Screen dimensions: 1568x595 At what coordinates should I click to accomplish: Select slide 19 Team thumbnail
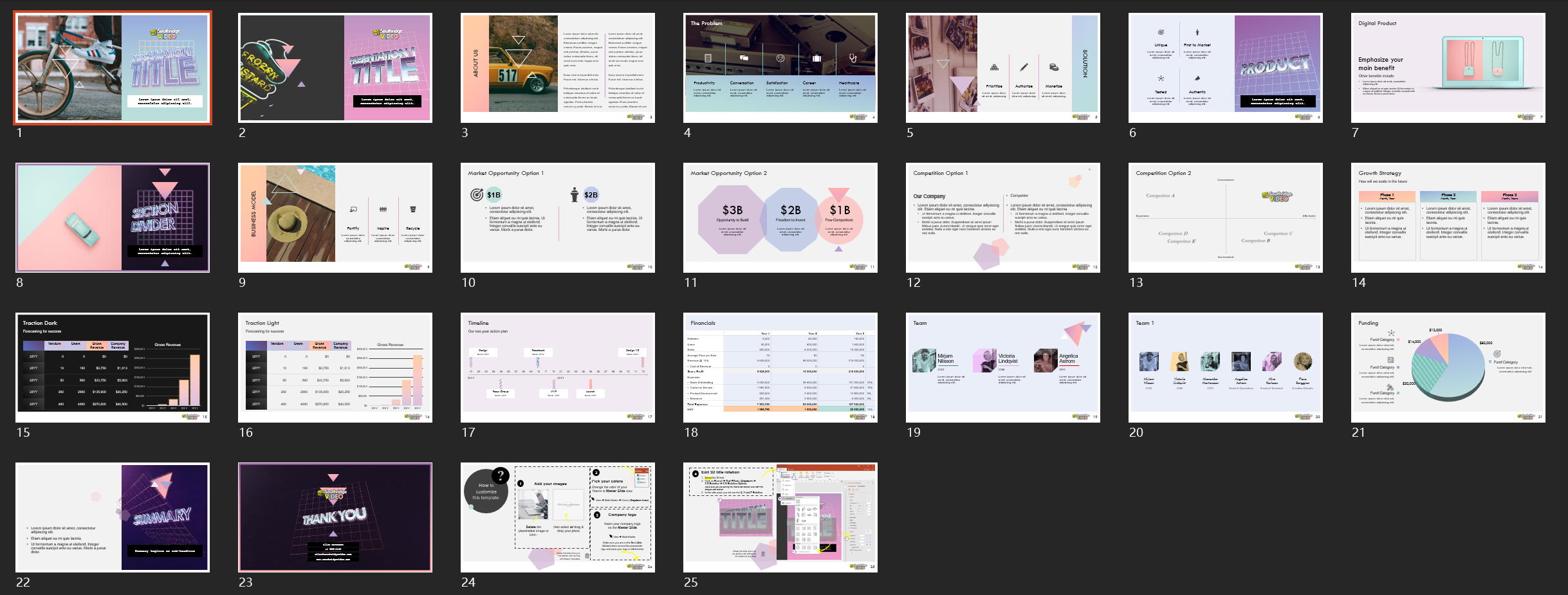click(x=1003, y=367)
